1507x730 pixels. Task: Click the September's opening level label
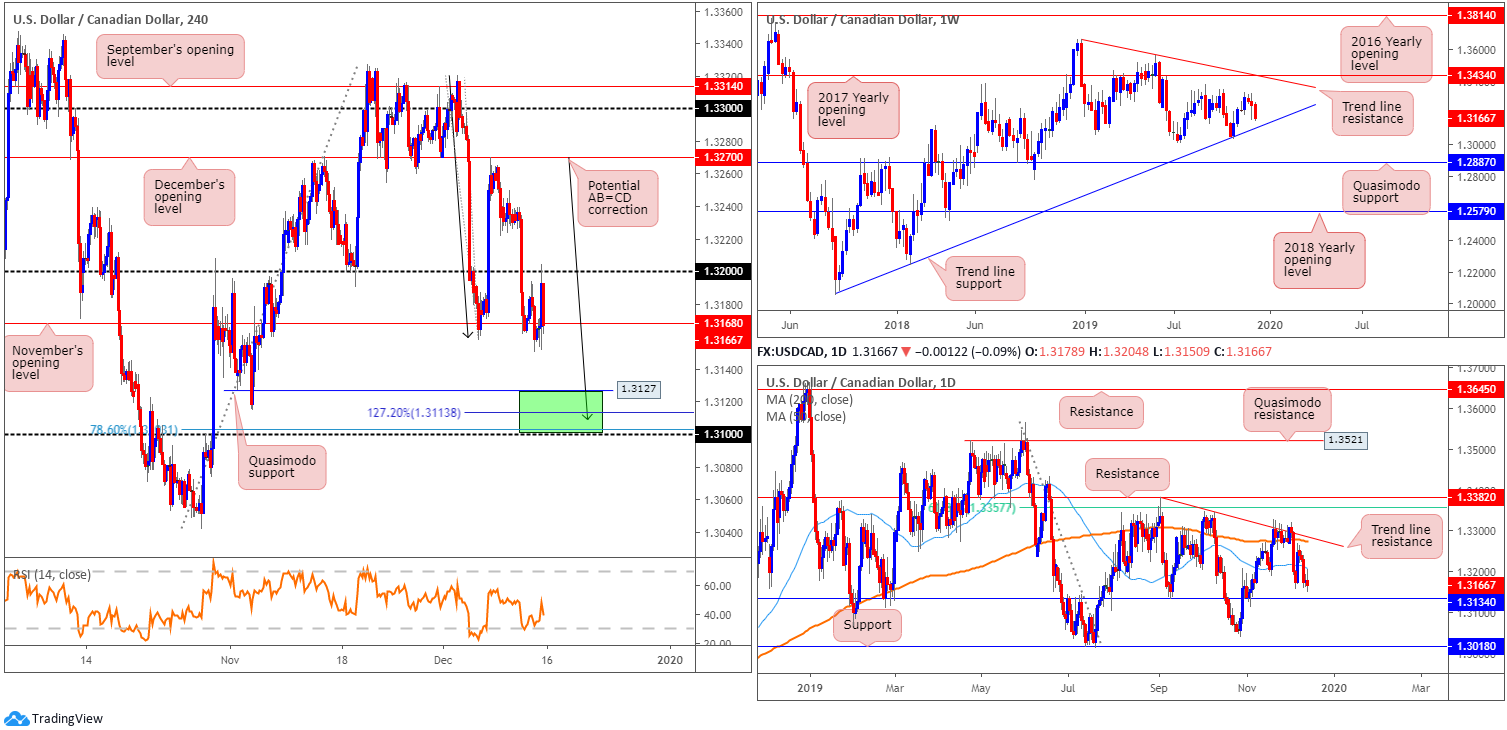pyautogui.click(x=171, y=57)
